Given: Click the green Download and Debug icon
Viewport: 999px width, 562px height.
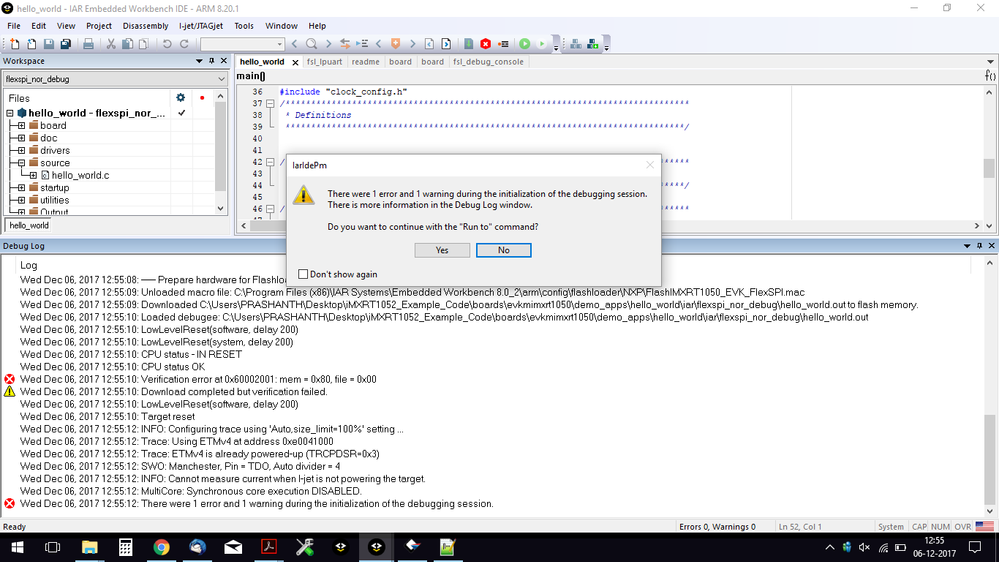Looking at the screenshot, I should (524, 44).
